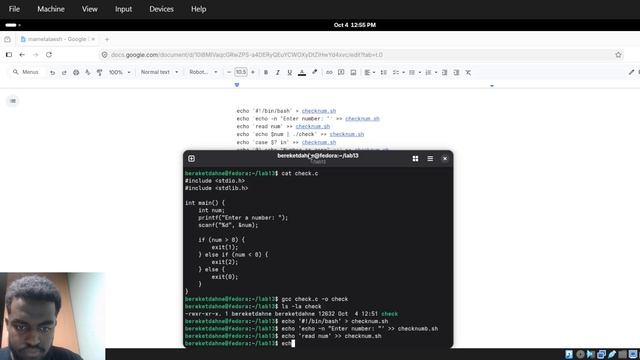Viewport: 640px width, 360px height.
Task: Increase indent using the toolbar icon
Action: (456, 72)
